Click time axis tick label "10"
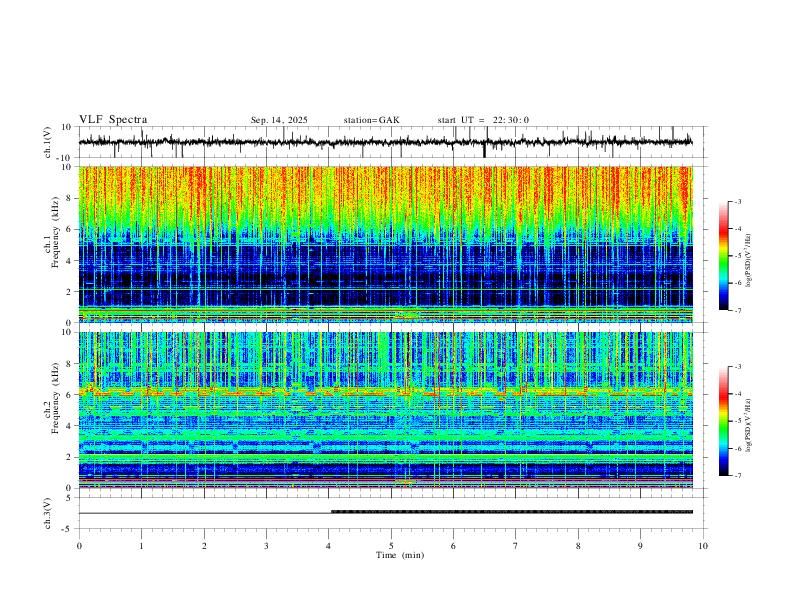792x612 pixels. pyautogui.click(x=703, y=546)
